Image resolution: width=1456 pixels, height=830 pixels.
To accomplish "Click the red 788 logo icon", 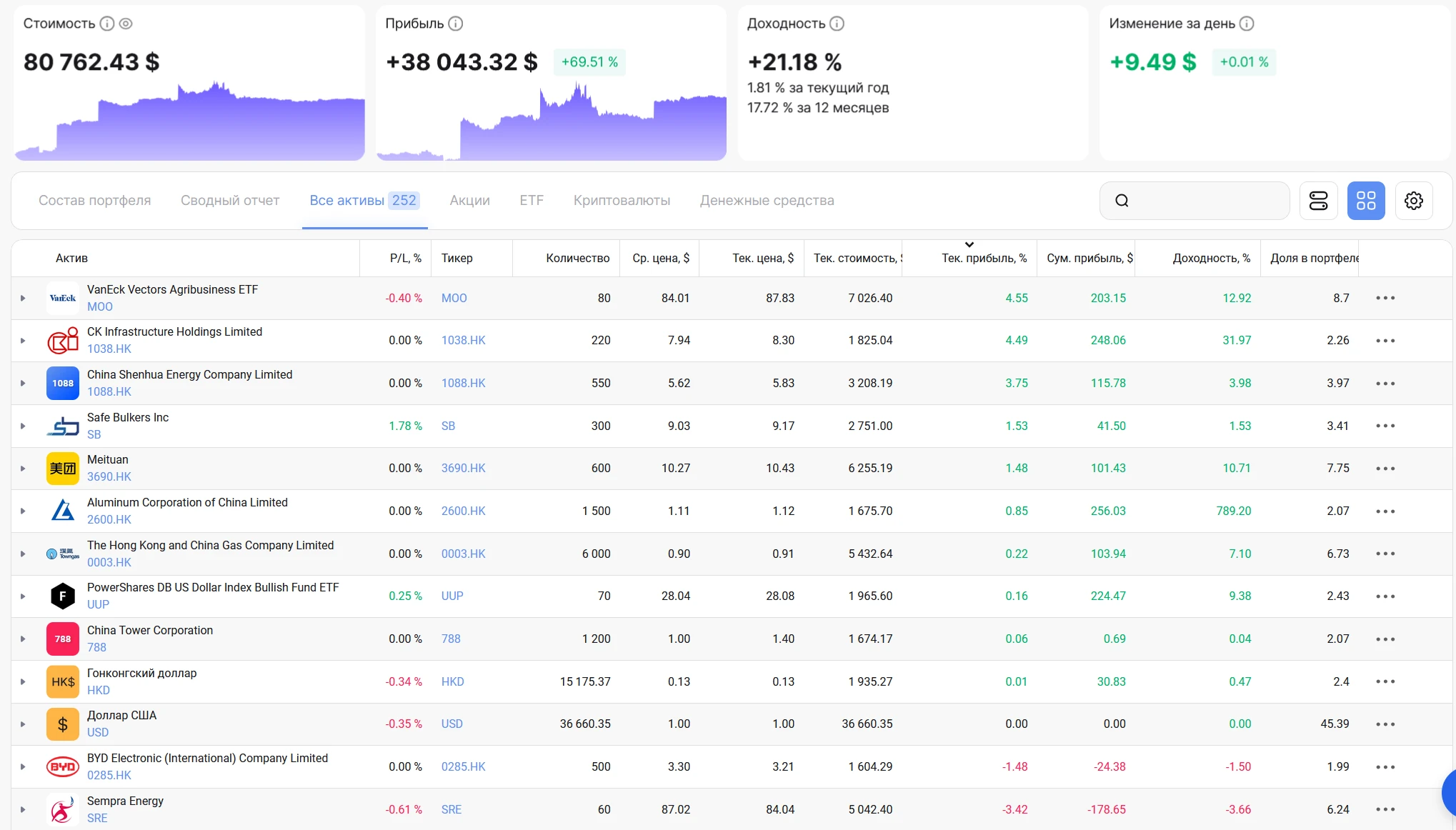I will coord(63,639).
